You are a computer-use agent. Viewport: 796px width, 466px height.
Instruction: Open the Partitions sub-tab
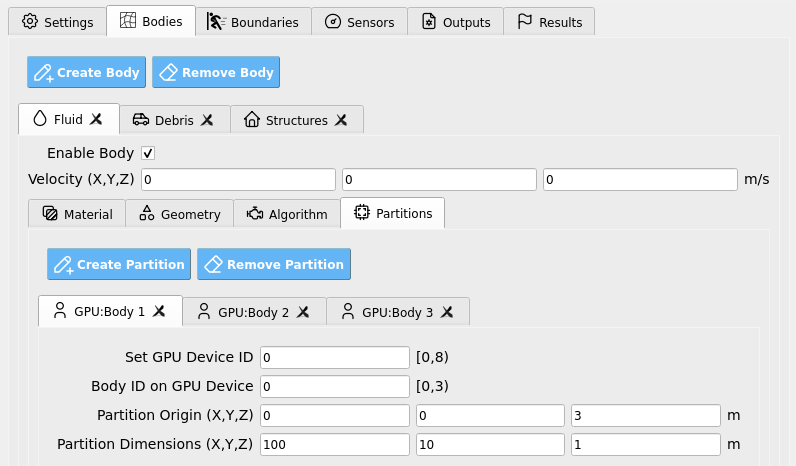click(x=392, y=213)
